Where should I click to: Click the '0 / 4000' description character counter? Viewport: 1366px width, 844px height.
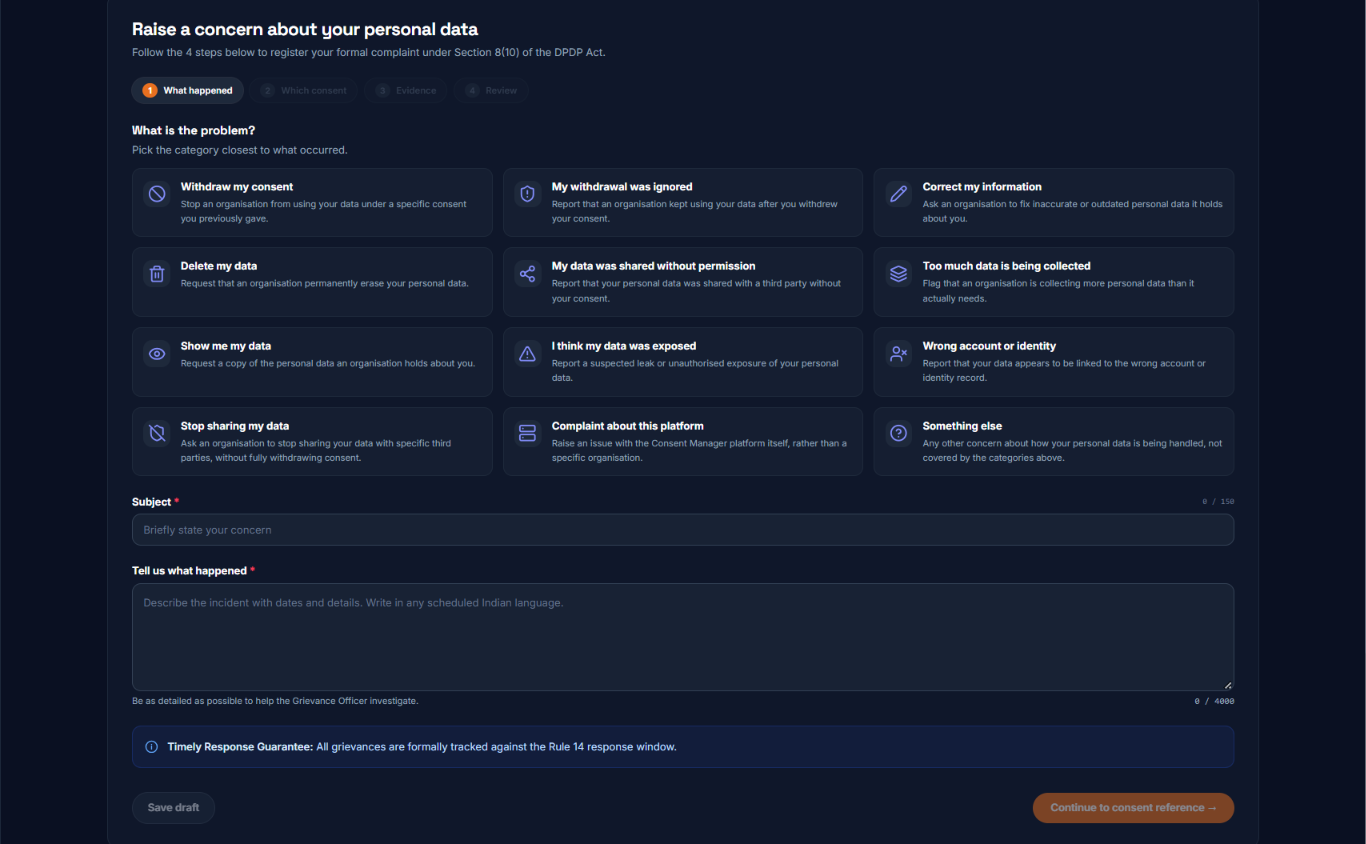click(x=1214, y=702)
